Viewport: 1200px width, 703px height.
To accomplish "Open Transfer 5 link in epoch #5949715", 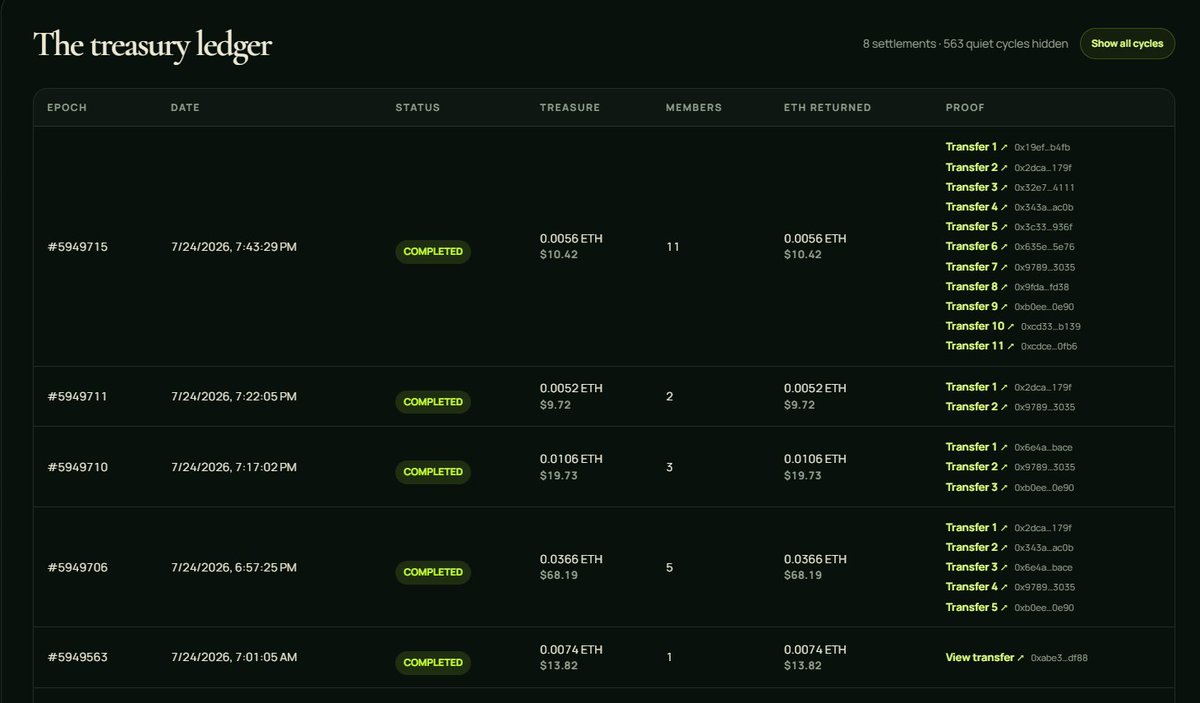I will 977,227.
